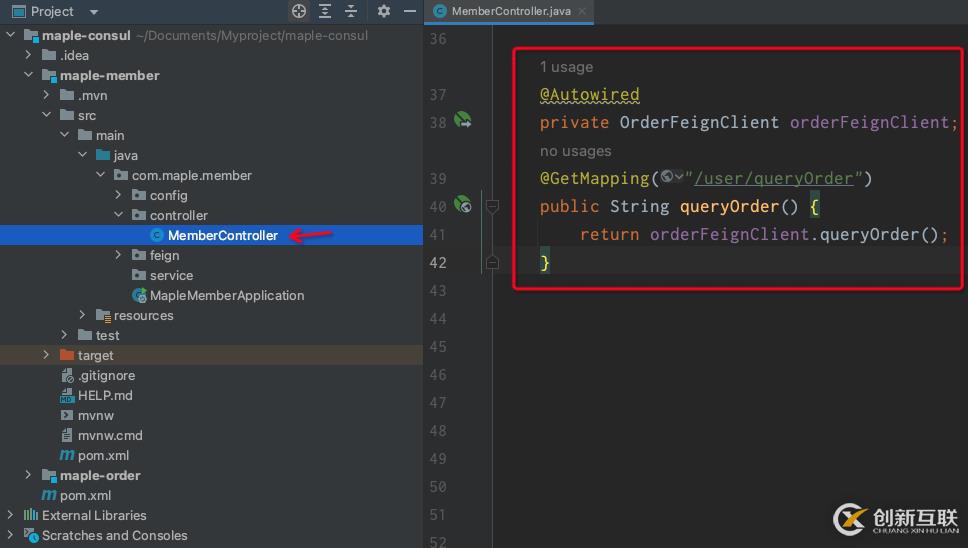Image resolution: width=968 pixels, height=548 pixels.
Task: Click the Expand All icon in Project toolbar
Action: 325,11
